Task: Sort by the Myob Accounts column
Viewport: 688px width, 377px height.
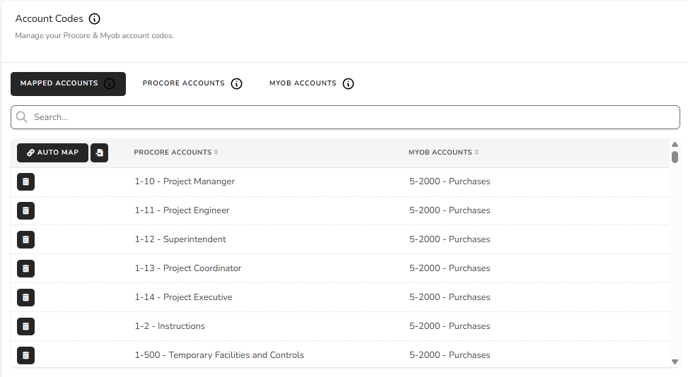Action: coord(443,152)
